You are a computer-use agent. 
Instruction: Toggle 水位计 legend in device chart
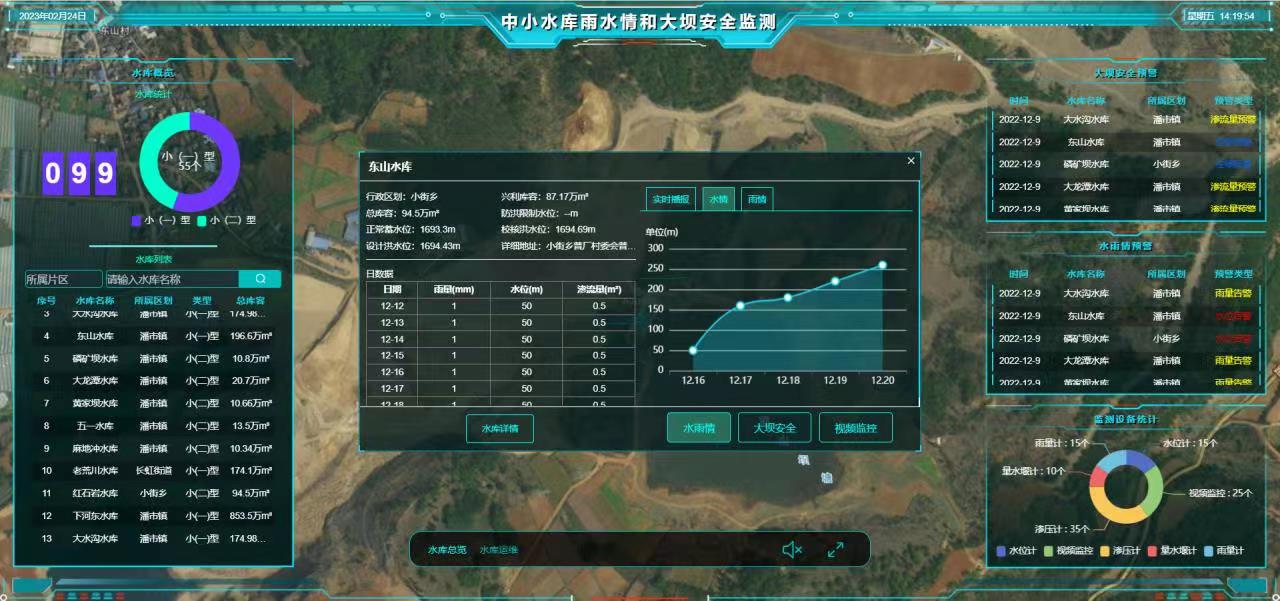[1021, 550]
